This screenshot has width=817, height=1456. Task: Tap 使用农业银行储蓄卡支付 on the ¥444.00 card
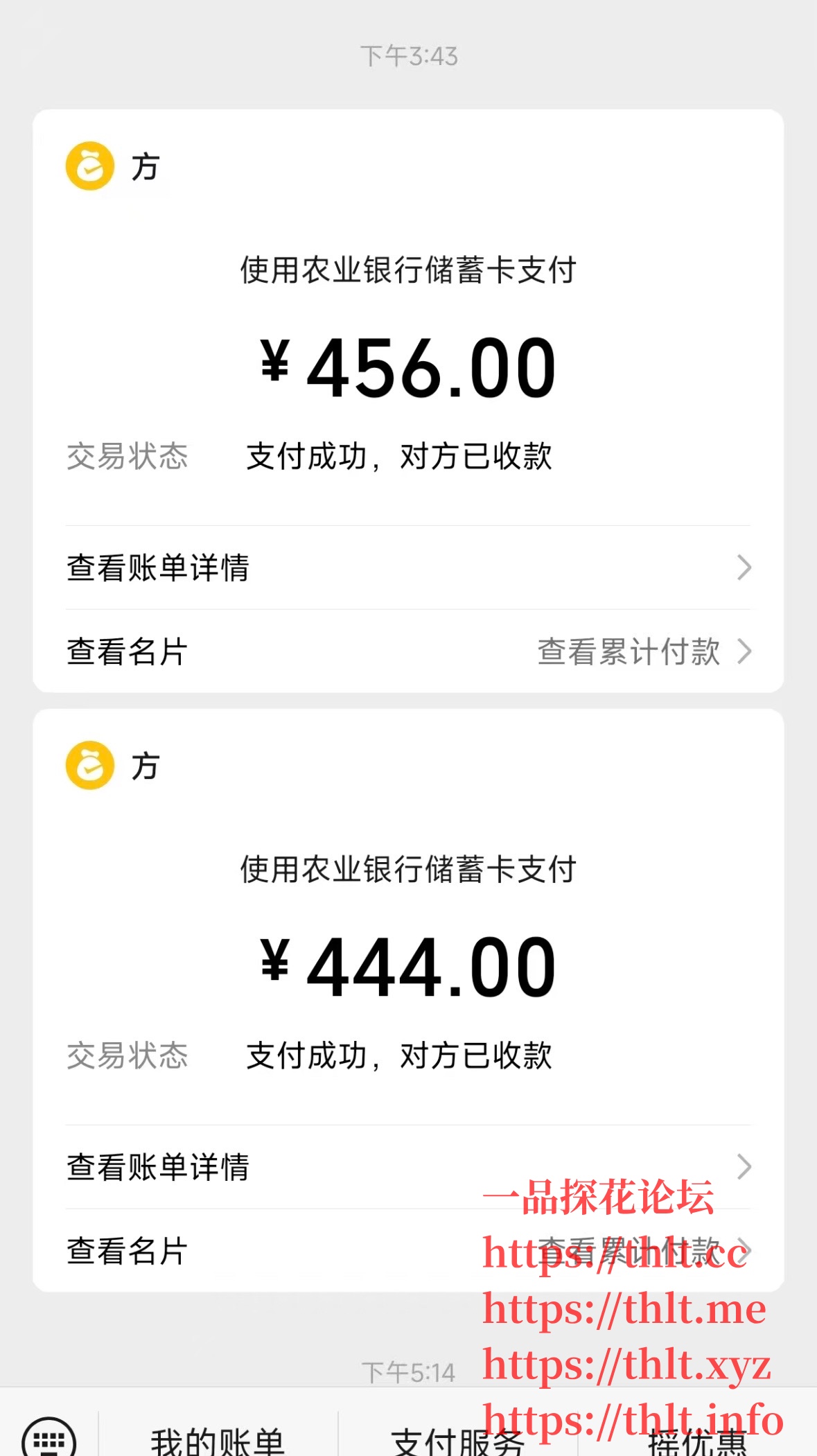(408, 869)
